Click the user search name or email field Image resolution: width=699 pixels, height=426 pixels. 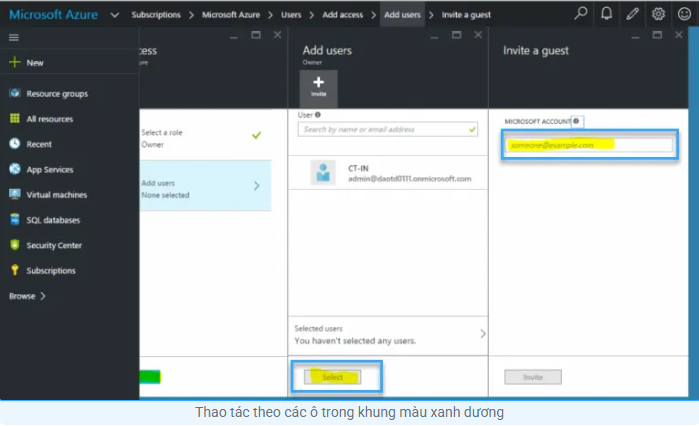pos(388,129)
